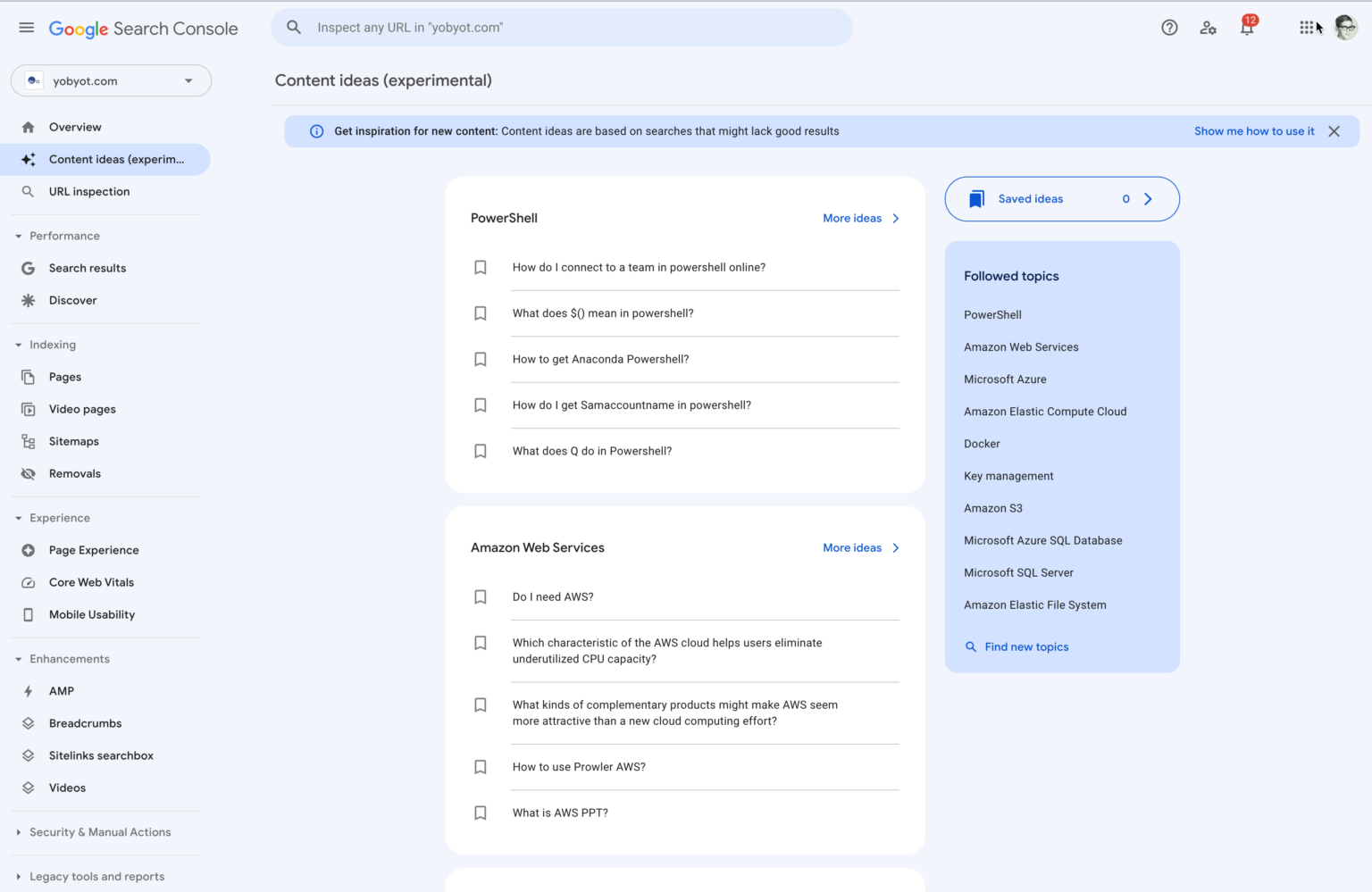Collapse the Enhancements section

click(x=18, y=659)
